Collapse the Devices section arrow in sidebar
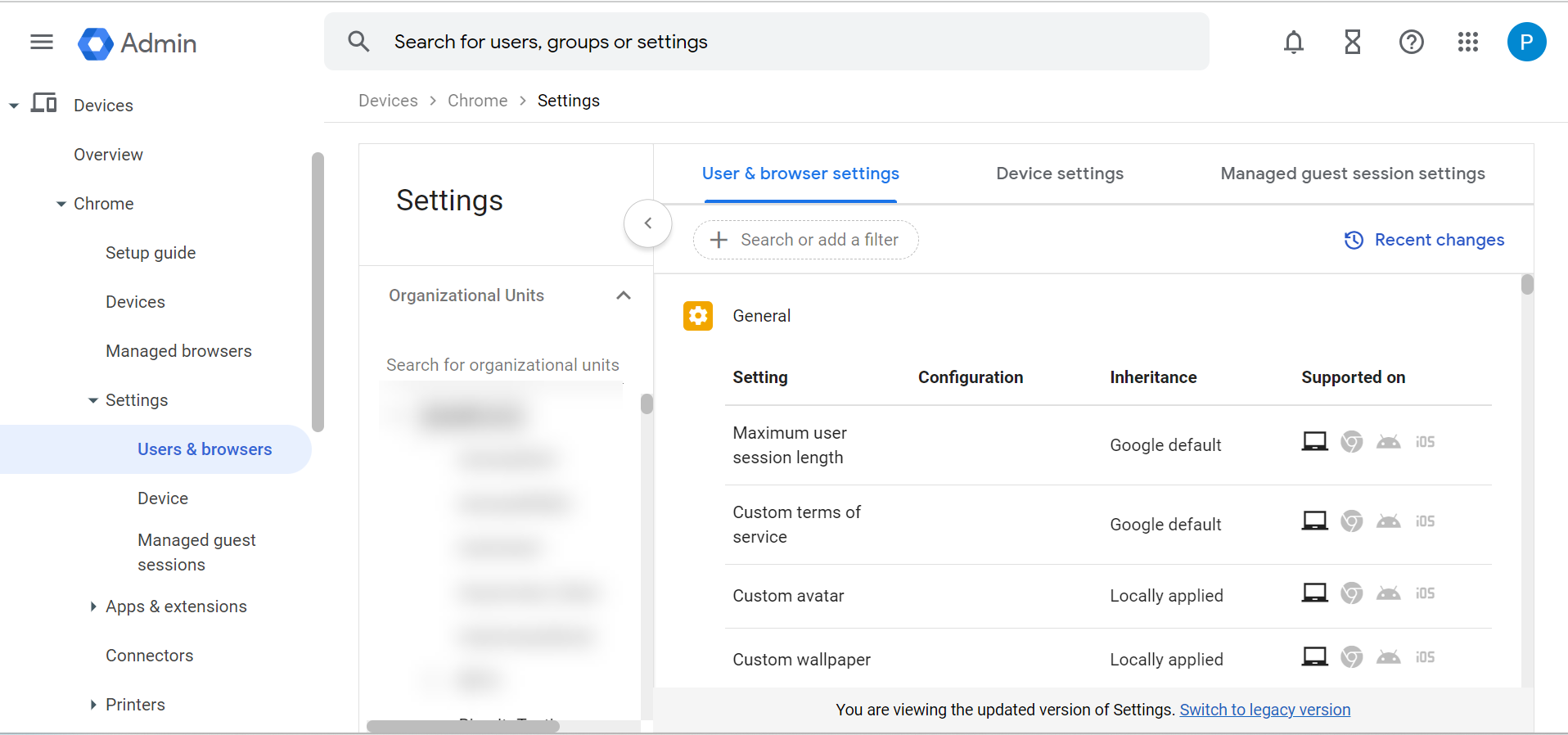1568x735 pixels. (x=14, y=106)
